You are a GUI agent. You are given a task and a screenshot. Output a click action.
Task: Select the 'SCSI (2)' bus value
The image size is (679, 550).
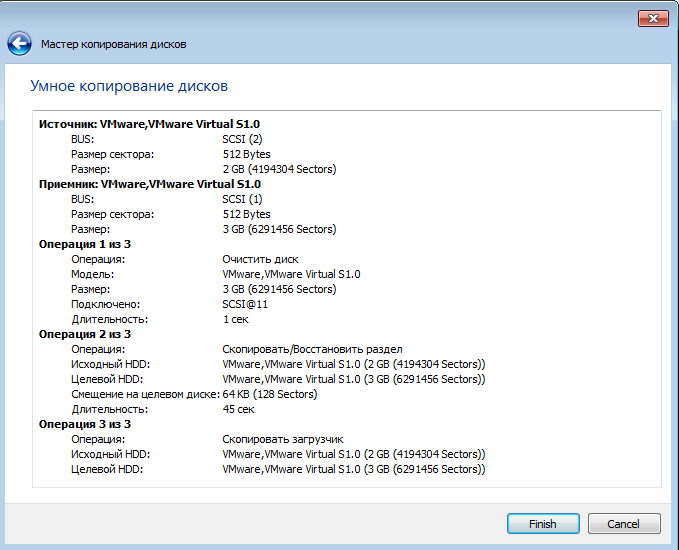coord(242,139)
